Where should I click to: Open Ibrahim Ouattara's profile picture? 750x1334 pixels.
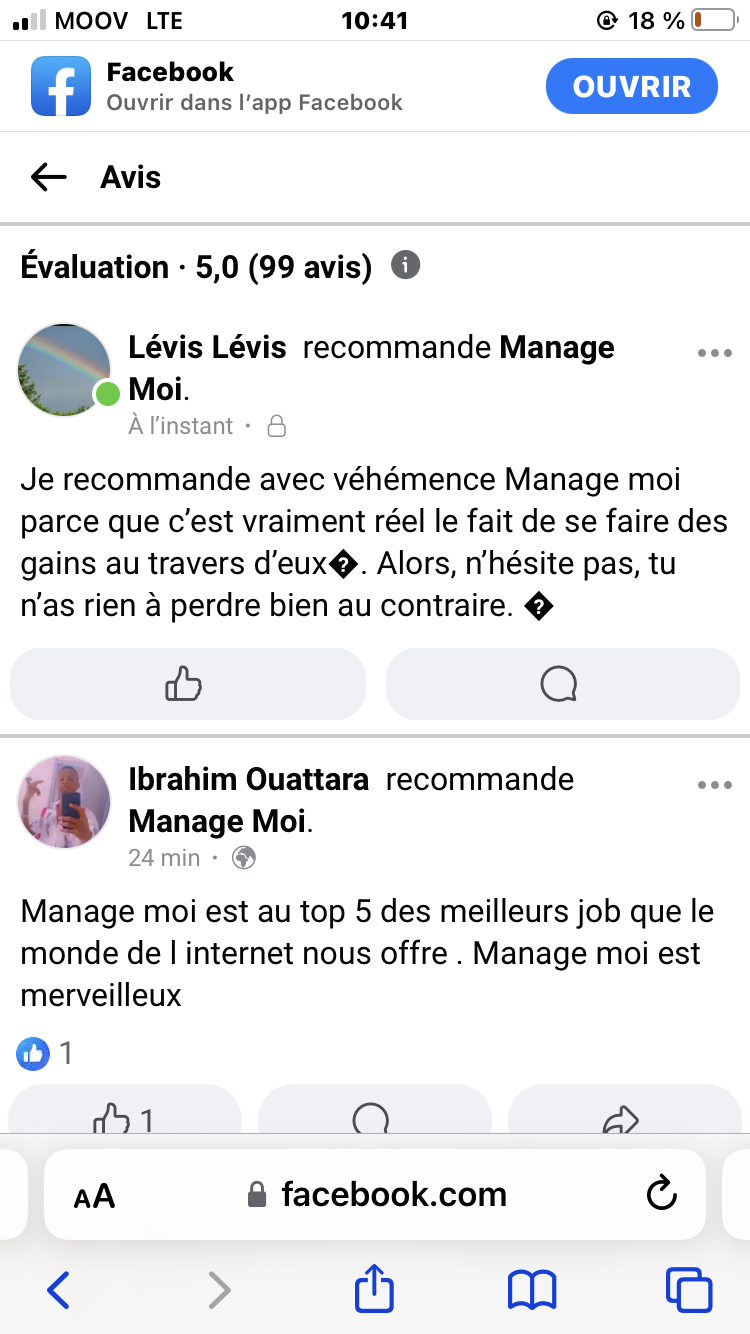65,801
